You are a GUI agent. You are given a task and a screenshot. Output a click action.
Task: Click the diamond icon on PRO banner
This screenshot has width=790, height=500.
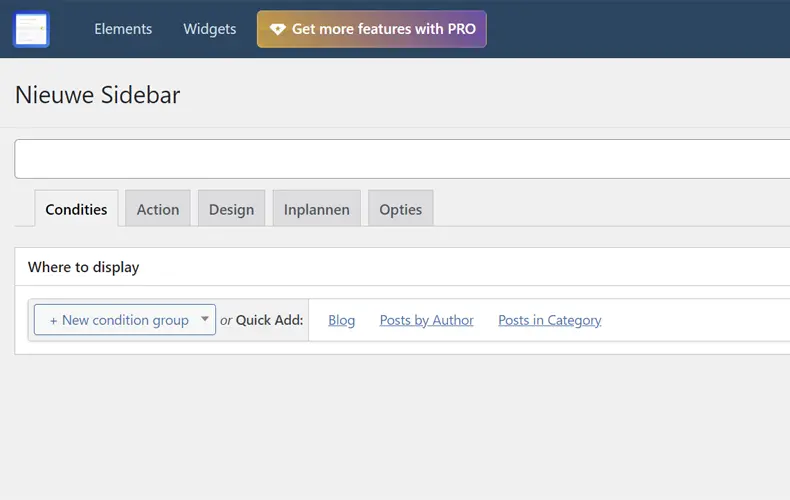tap(277, 29)
